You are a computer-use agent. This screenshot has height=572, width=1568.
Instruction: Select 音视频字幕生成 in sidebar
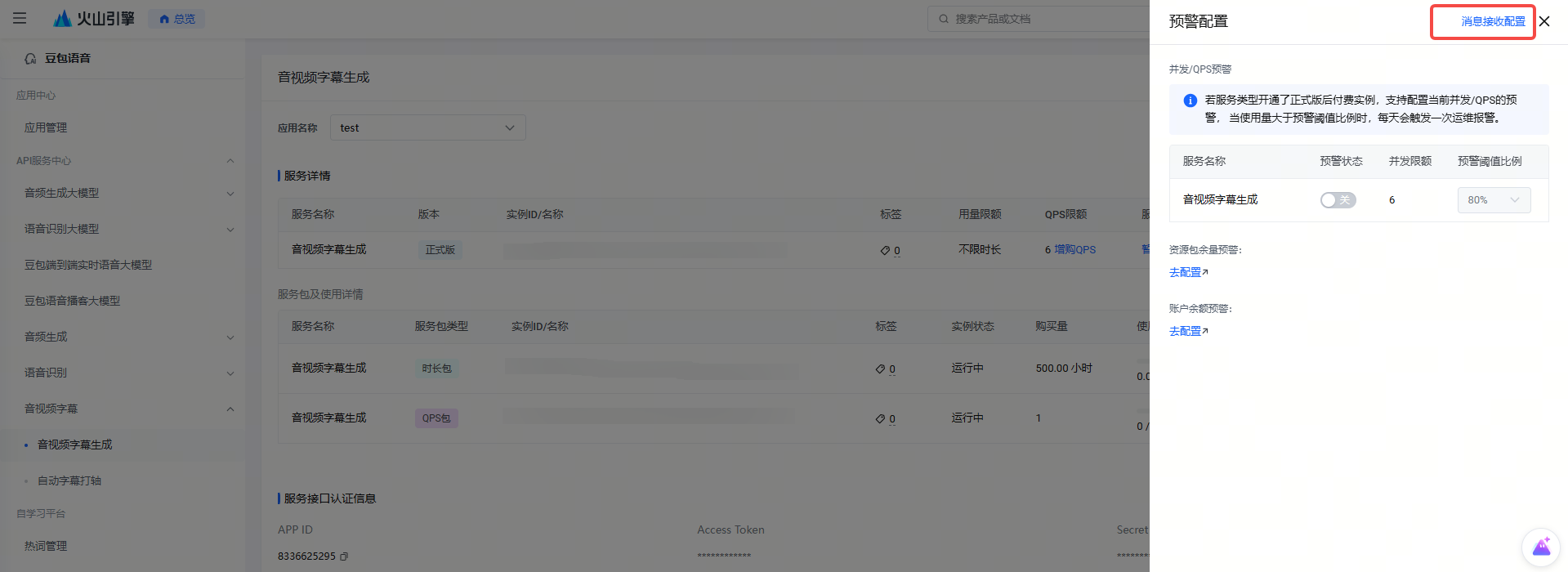(75, 445)
